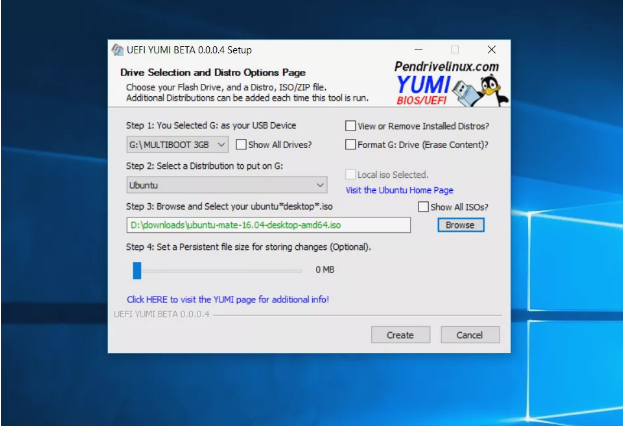Click the persistent file size slider handle
Screen dimensions: 623x426
point(137,270)
